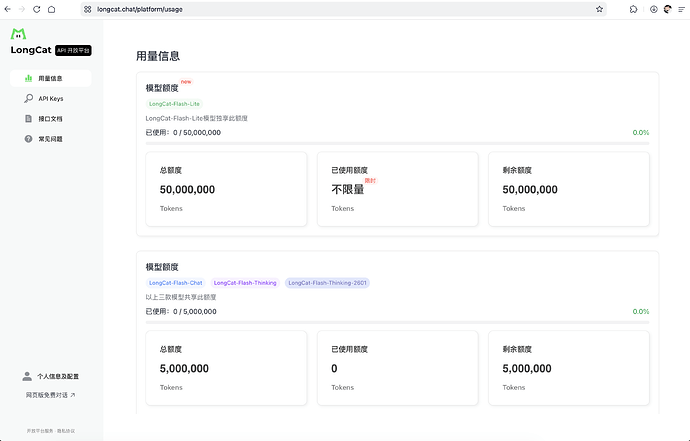Open the browser downloads icon

[654, 9]
